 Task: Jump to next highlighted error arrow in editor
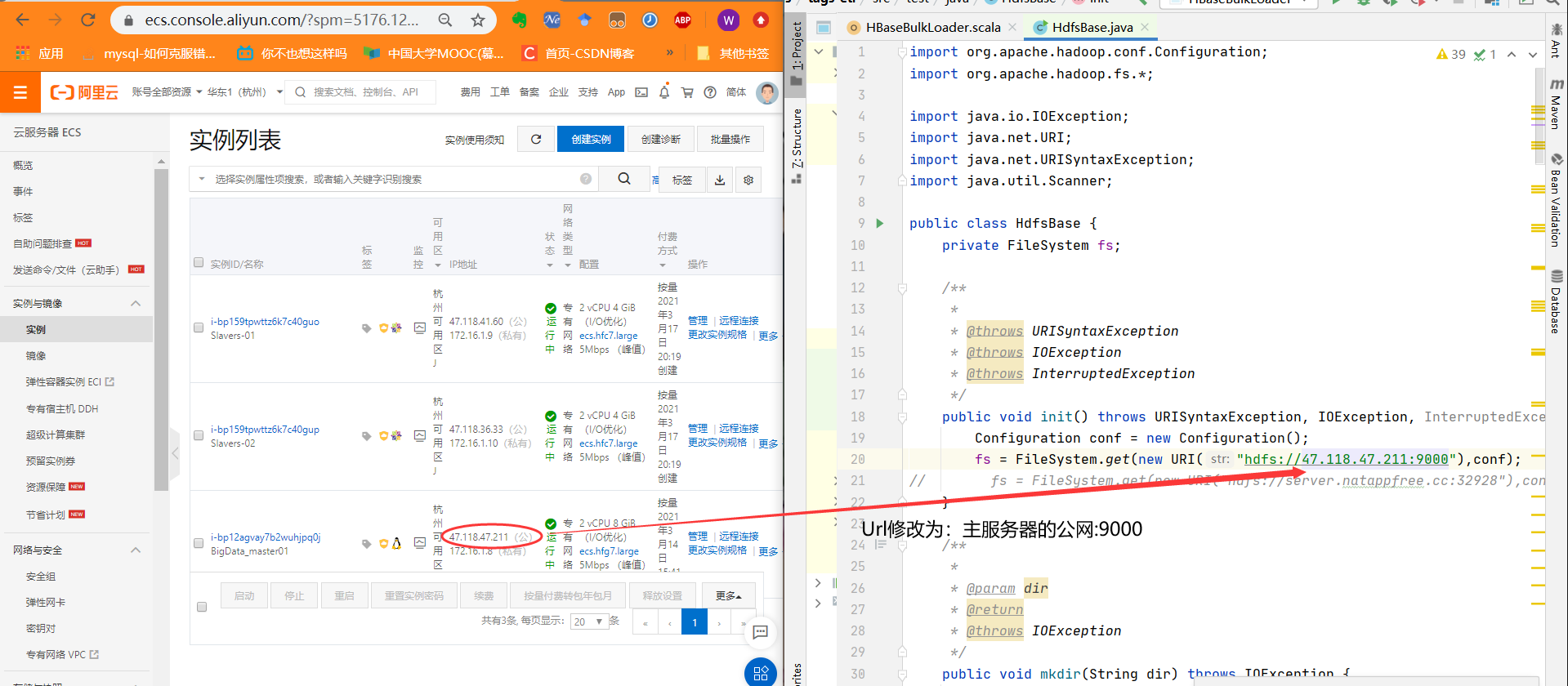coord(1531,54)
